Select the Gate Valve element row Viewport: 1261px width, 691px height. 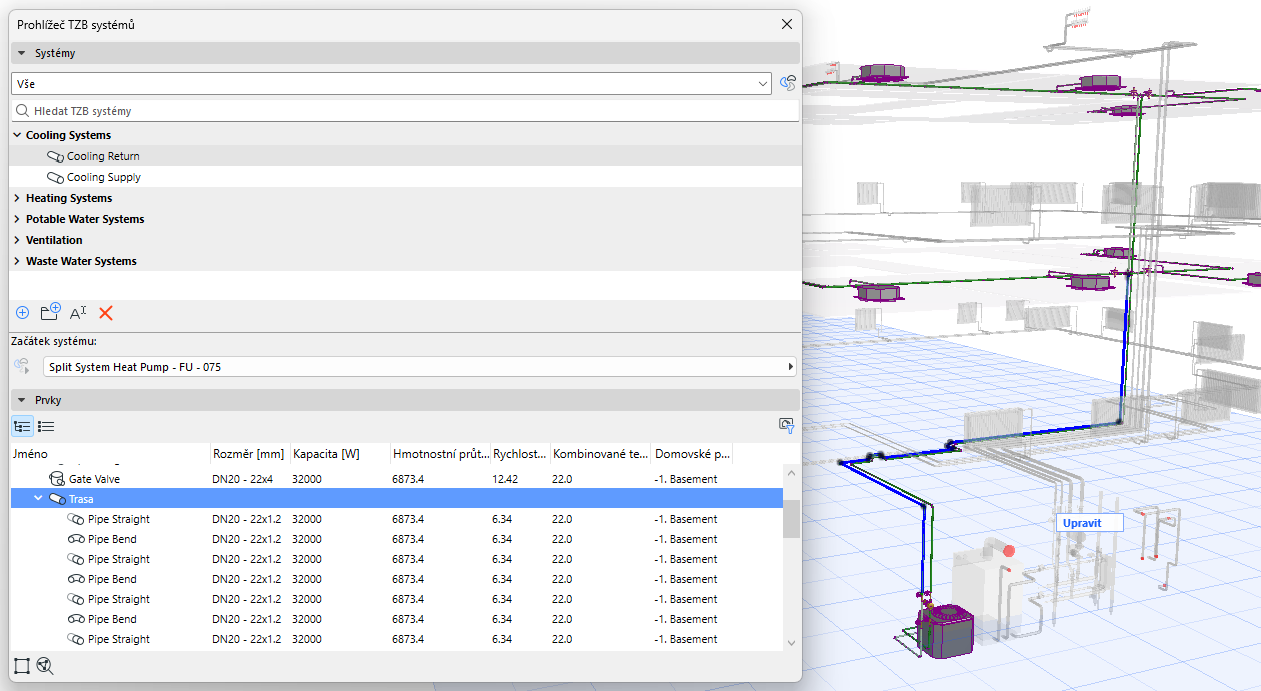396,479
